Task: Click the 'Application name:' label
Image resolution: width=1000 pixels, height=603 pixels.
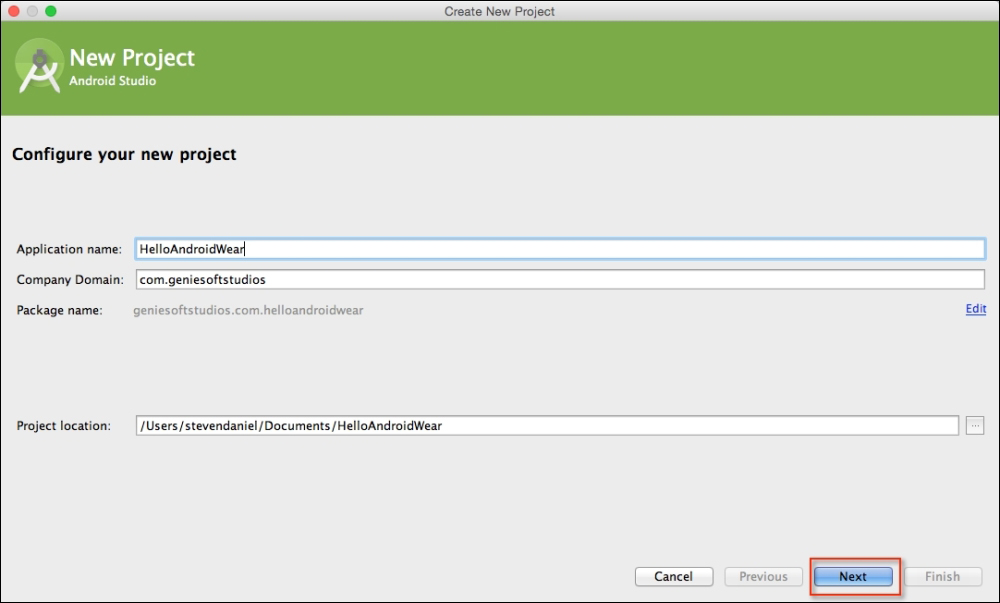Action: click(69, 249)
